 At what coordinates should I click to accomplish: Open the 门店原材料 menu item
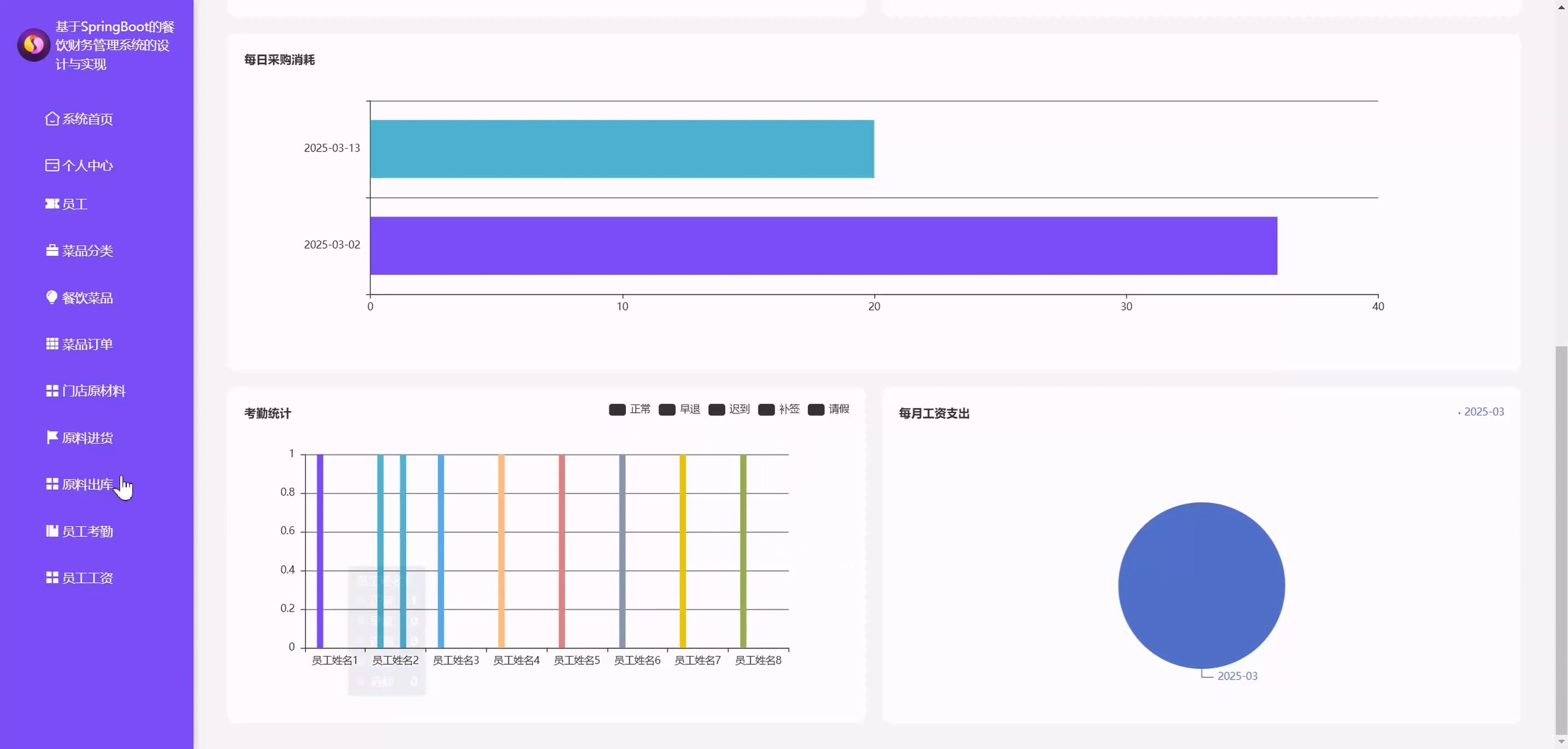(x=93, y=390)
